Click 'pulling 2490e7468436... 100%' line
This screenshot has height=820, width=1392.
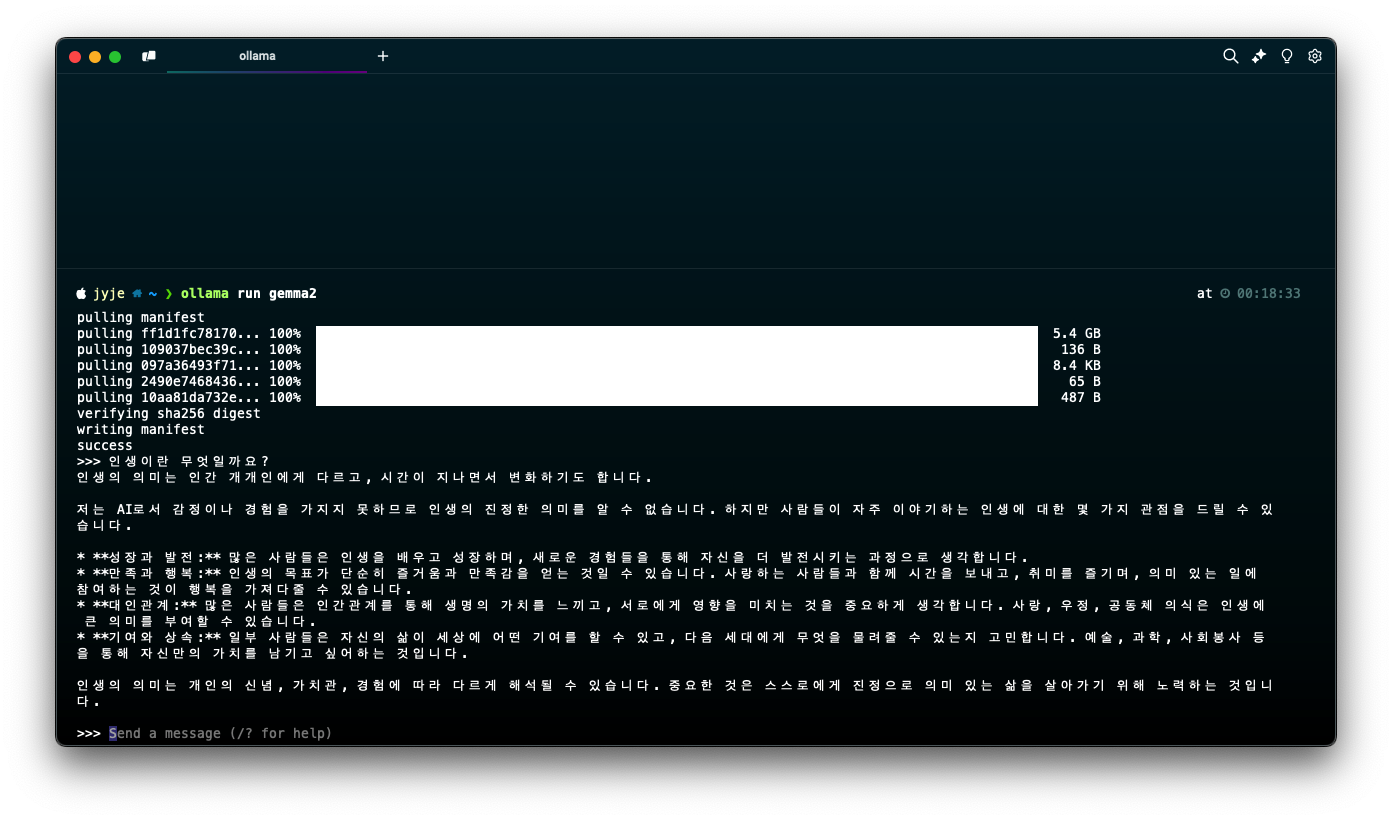tap(188, 381)
